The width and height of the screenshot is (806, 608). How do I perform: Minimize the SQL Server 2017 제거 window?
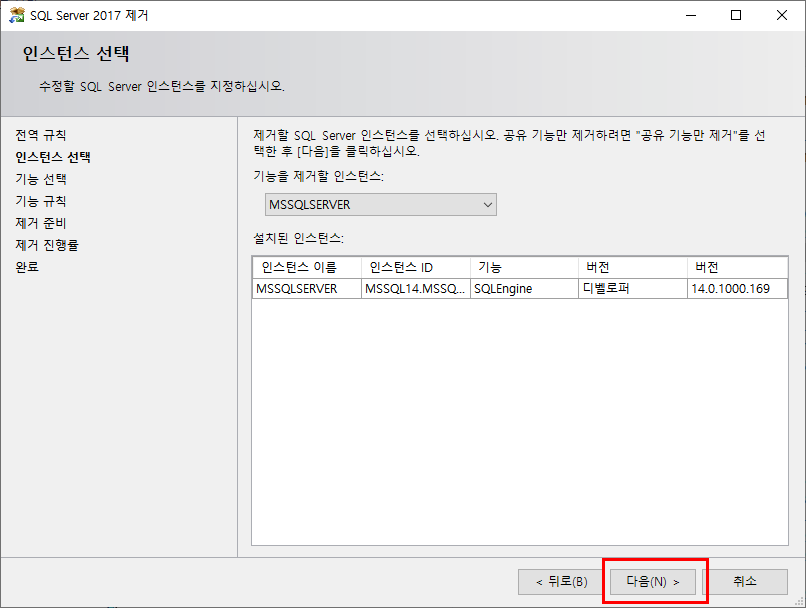tap(691, 15)
